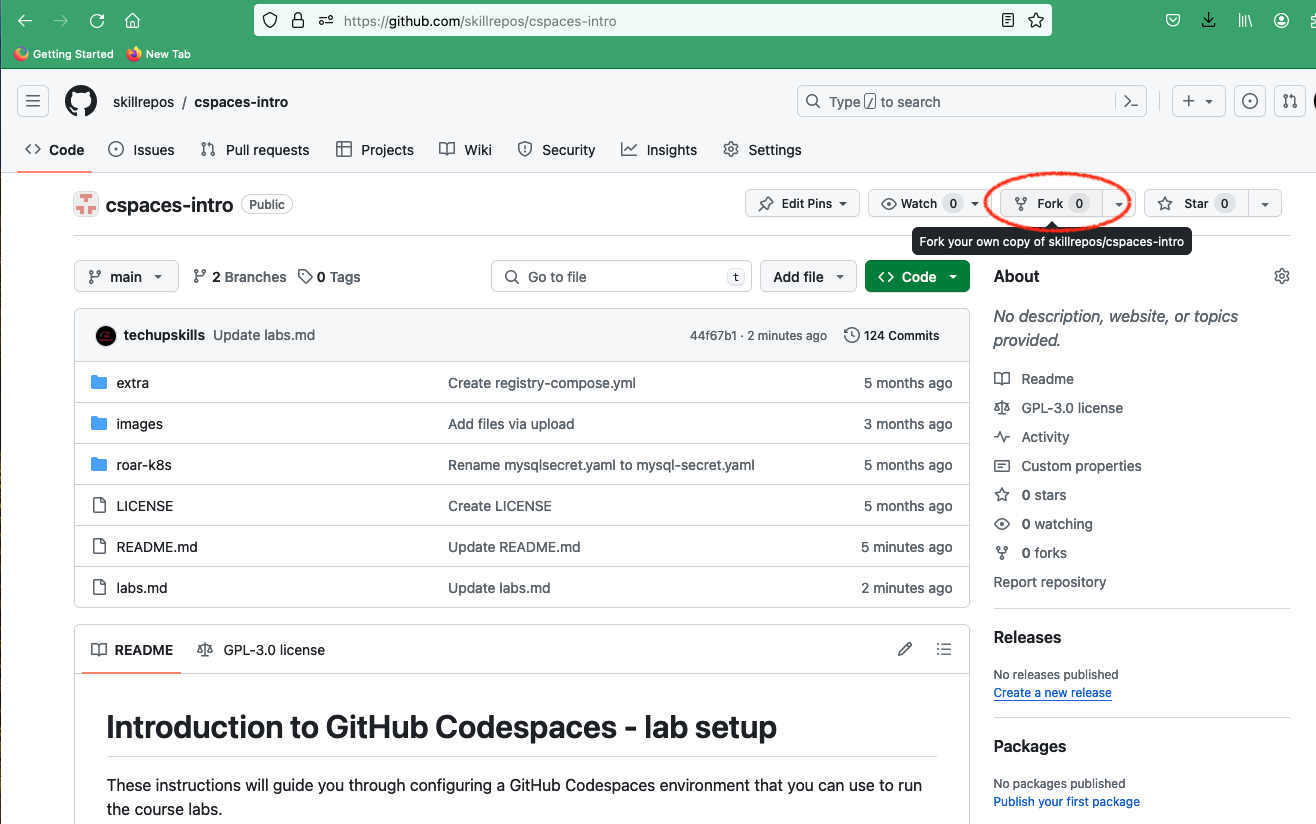Click the 0 Tags link

(x=330, y=277)
